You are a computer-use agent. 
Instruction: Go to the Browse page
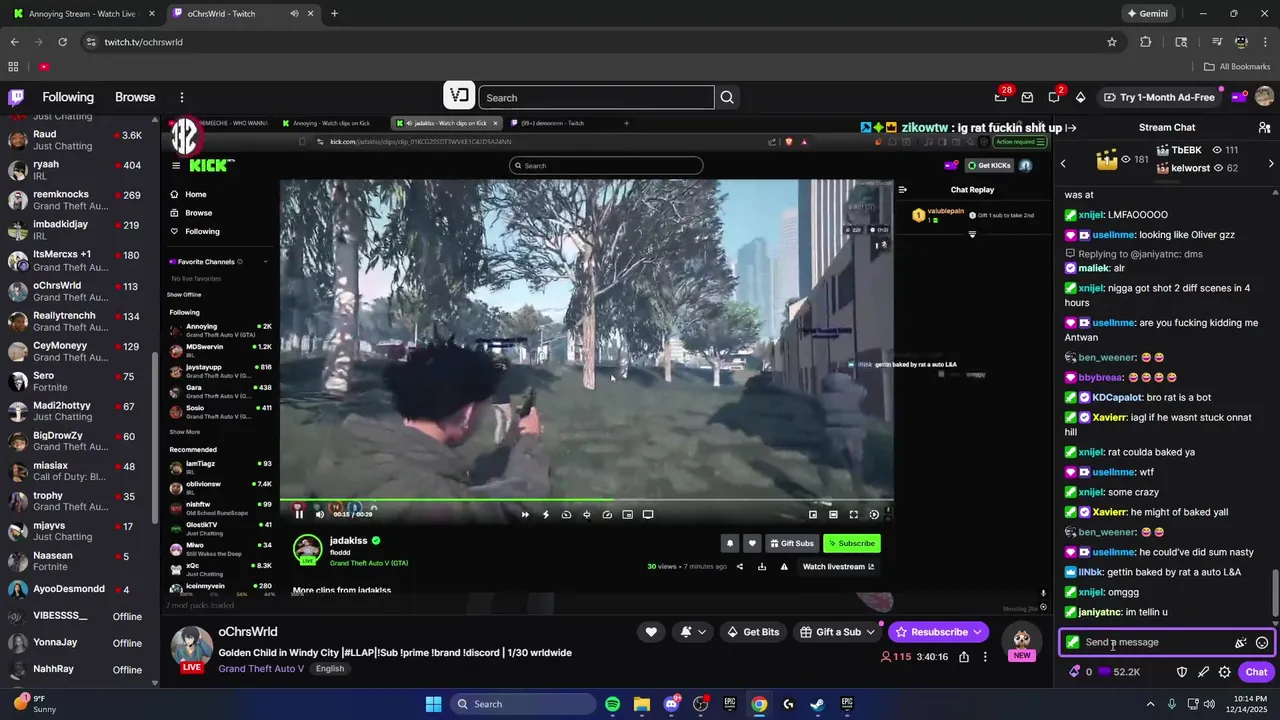(x=135, y=97)
